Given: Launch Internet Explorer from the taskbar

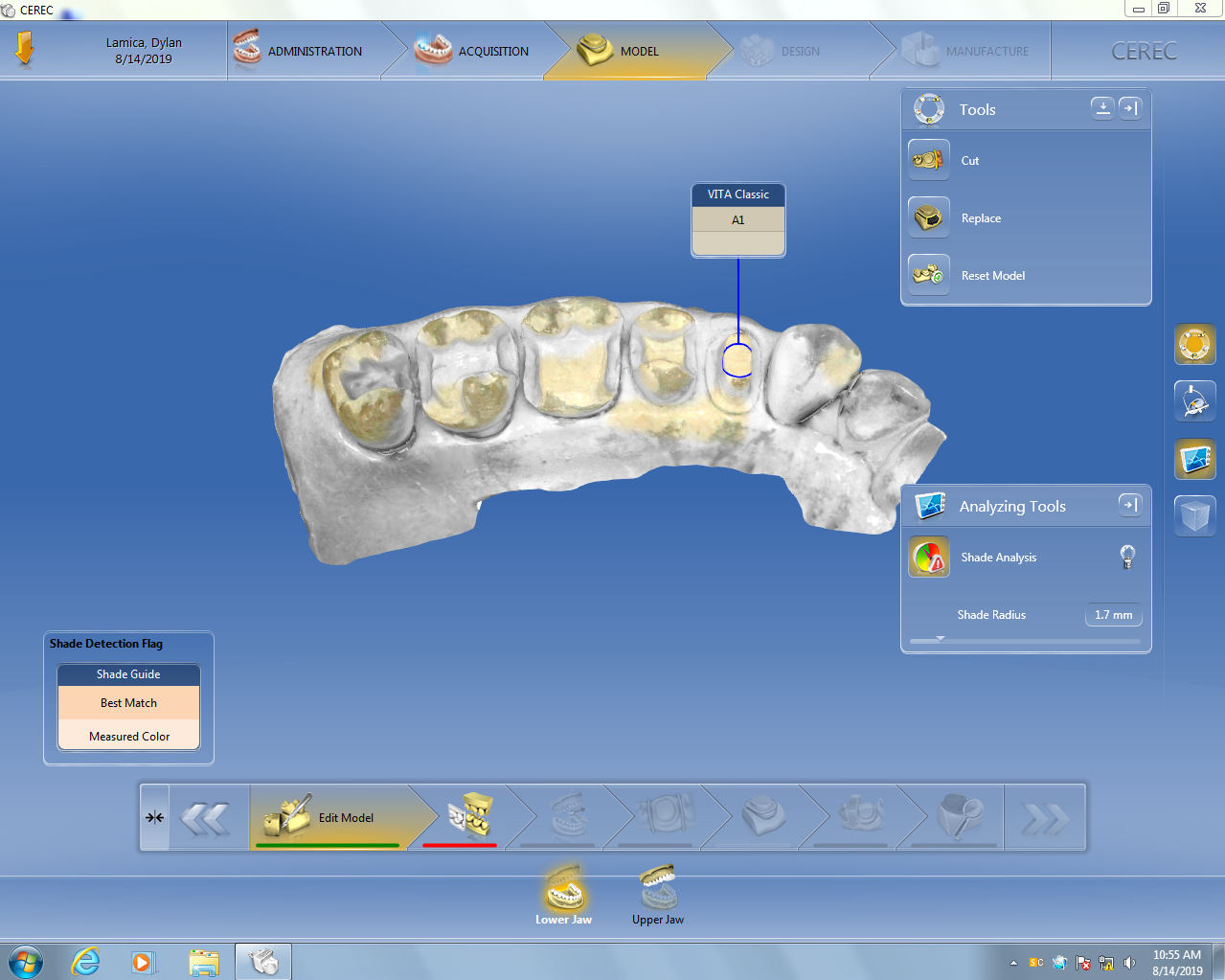Looking at the screenshot, I should click(86, 961).
